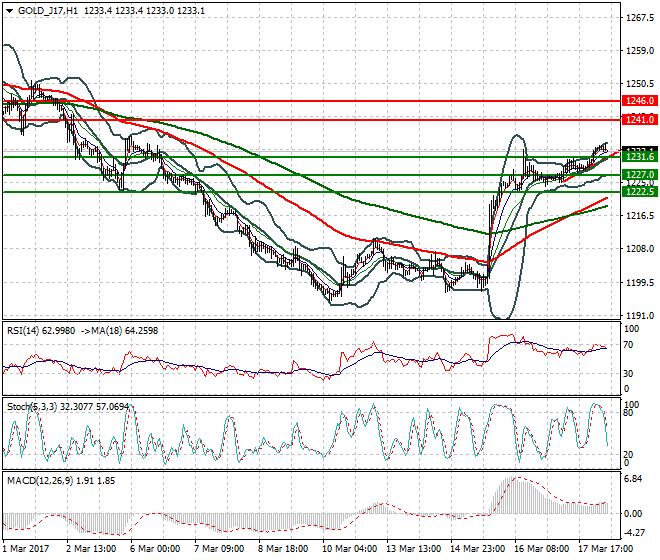Click the Stochastic scale level 20
Screen dimensions: 660x560
(x=628, y=455)
